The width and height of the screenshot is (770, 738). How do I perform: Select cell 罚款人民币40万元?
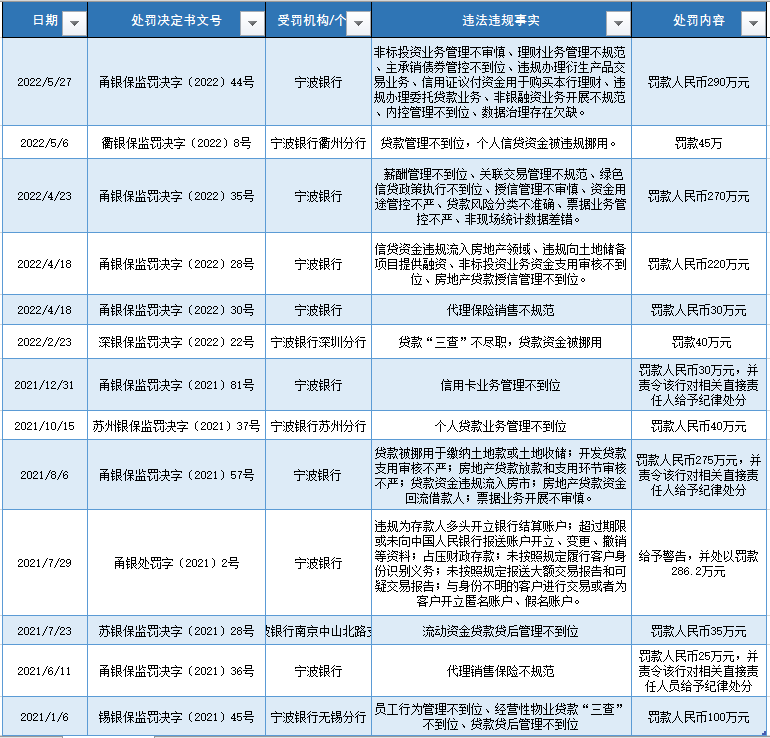coord(698,426)
